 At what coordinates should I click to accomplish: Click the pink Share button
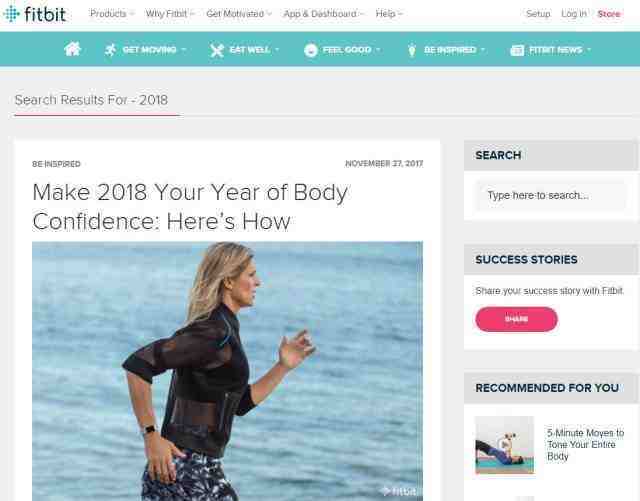516,319
